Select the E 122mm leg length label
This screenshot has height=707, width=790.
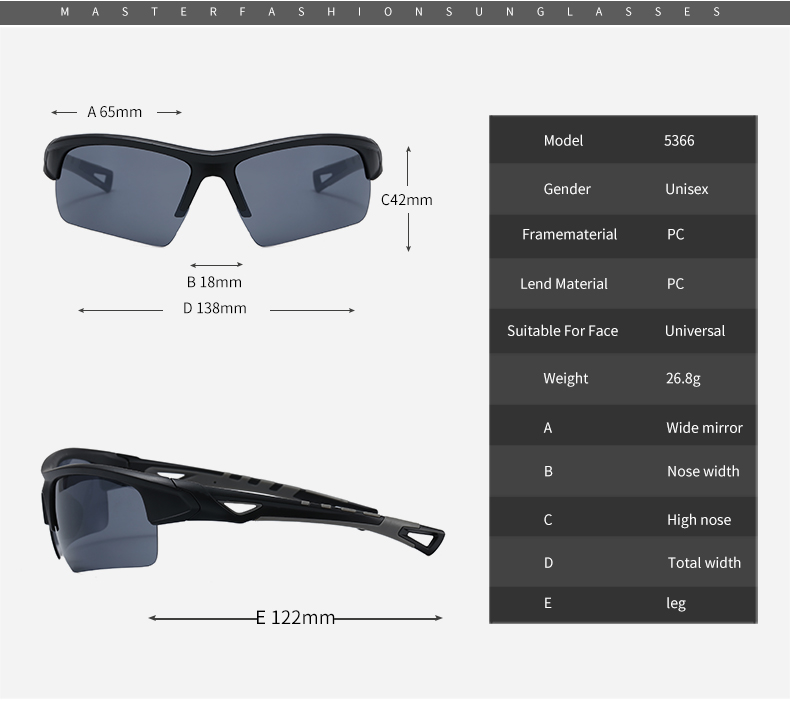[295, 617]
